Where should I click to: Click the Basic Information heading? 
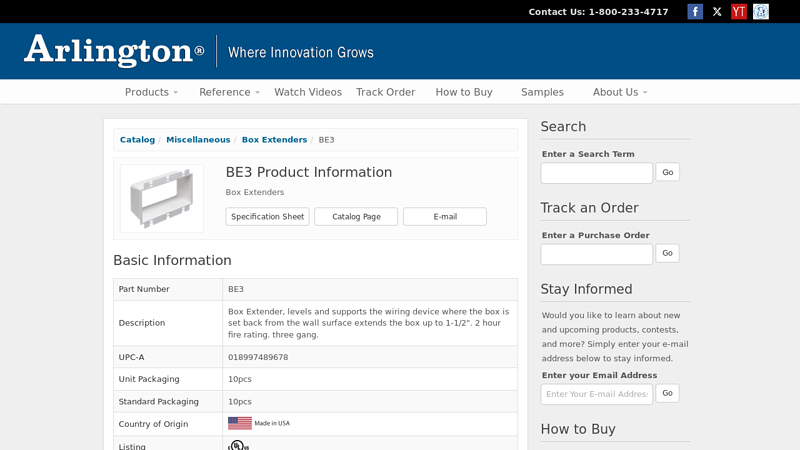point(172,260)
